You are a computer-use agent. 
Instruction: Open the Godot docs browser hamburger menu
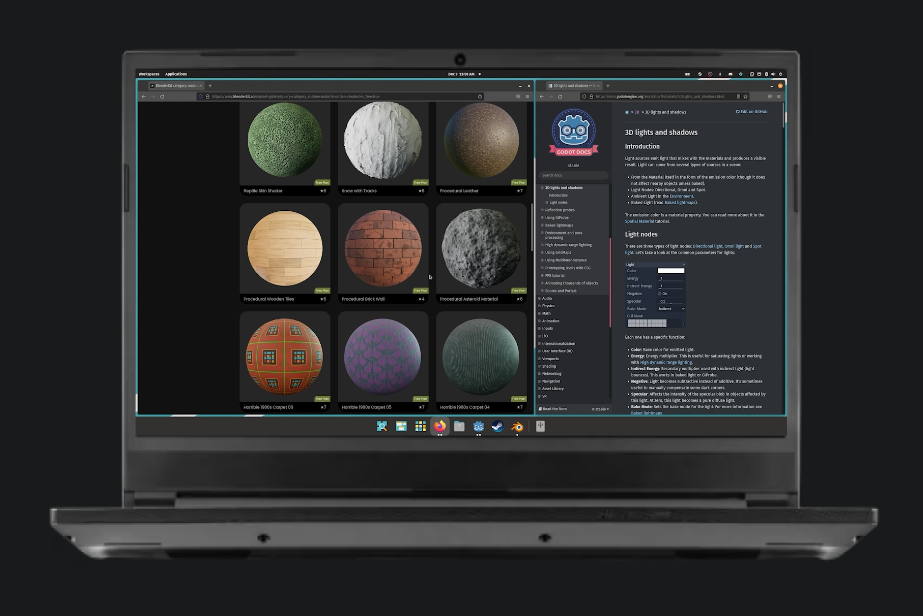(x=779, y=97)
